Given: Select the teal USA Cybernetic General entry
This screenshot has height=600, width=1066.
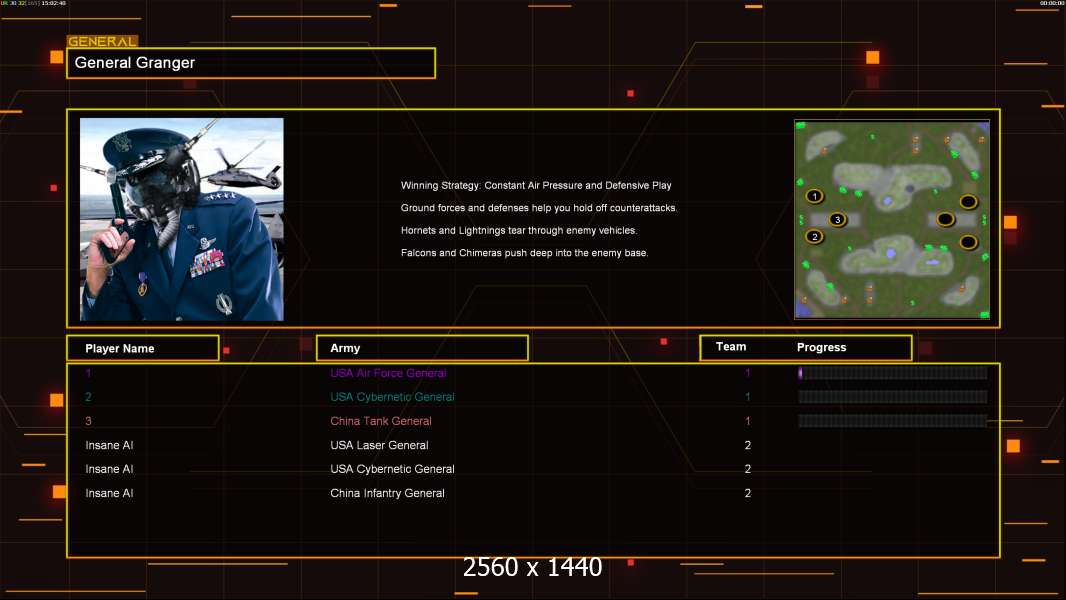Looking at the screenshot, I should tap(392, 397).
